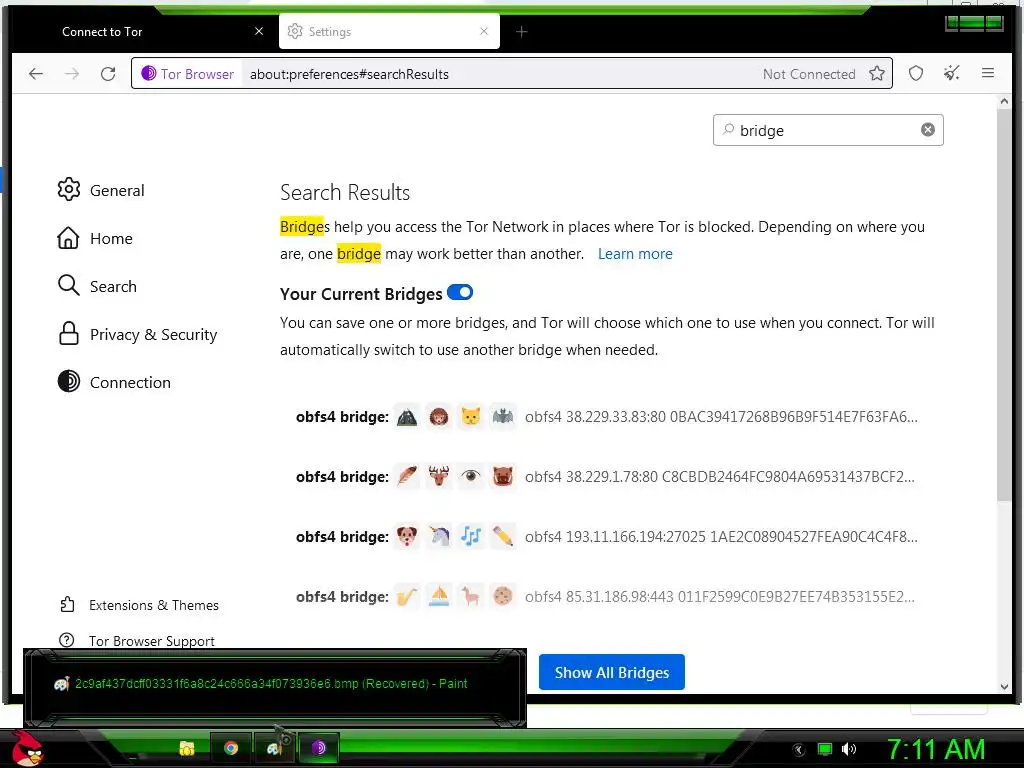Click the Tor Browser identity icon in address bar
Viewport: 1024px width, 768px height.
tap(149, 73)
